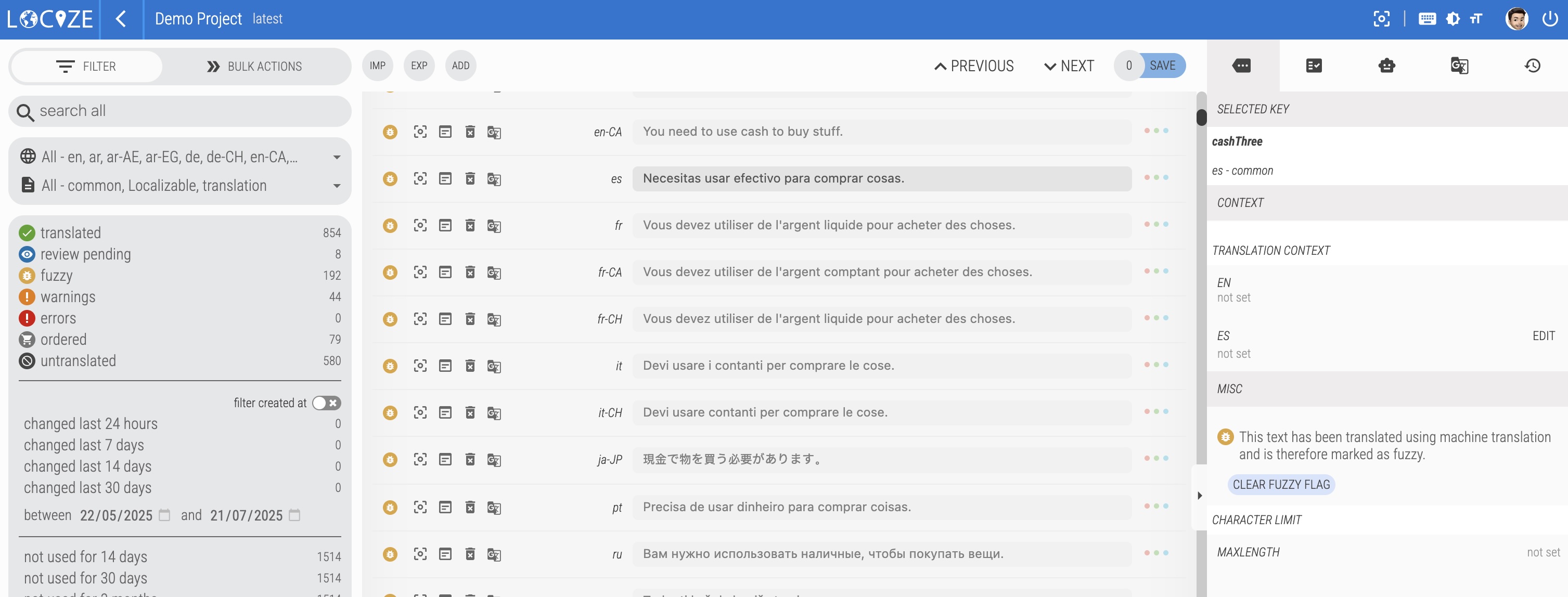
Task: Switch to the Bulk Actions tab
Action: (x=254, y=67)
